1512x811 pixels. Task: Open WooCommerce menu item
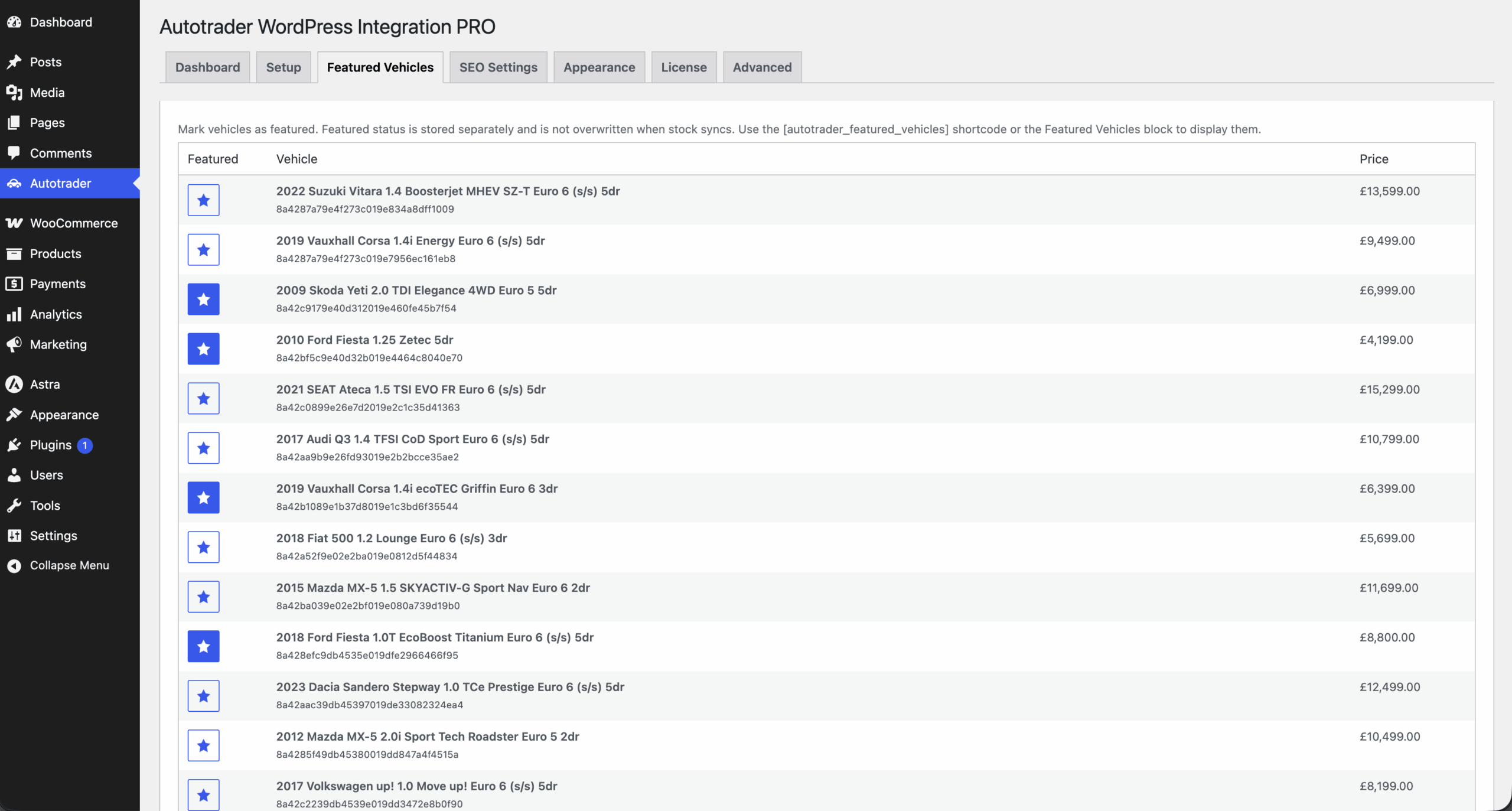tap(70, 223)
